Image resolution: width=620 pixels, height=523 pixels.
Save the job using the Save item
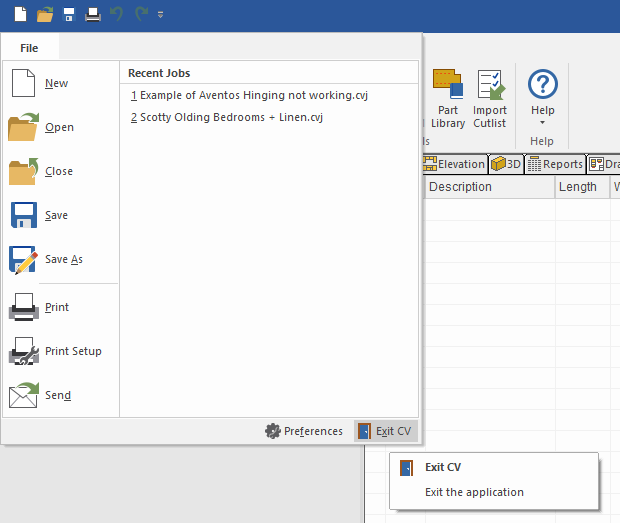24,216
